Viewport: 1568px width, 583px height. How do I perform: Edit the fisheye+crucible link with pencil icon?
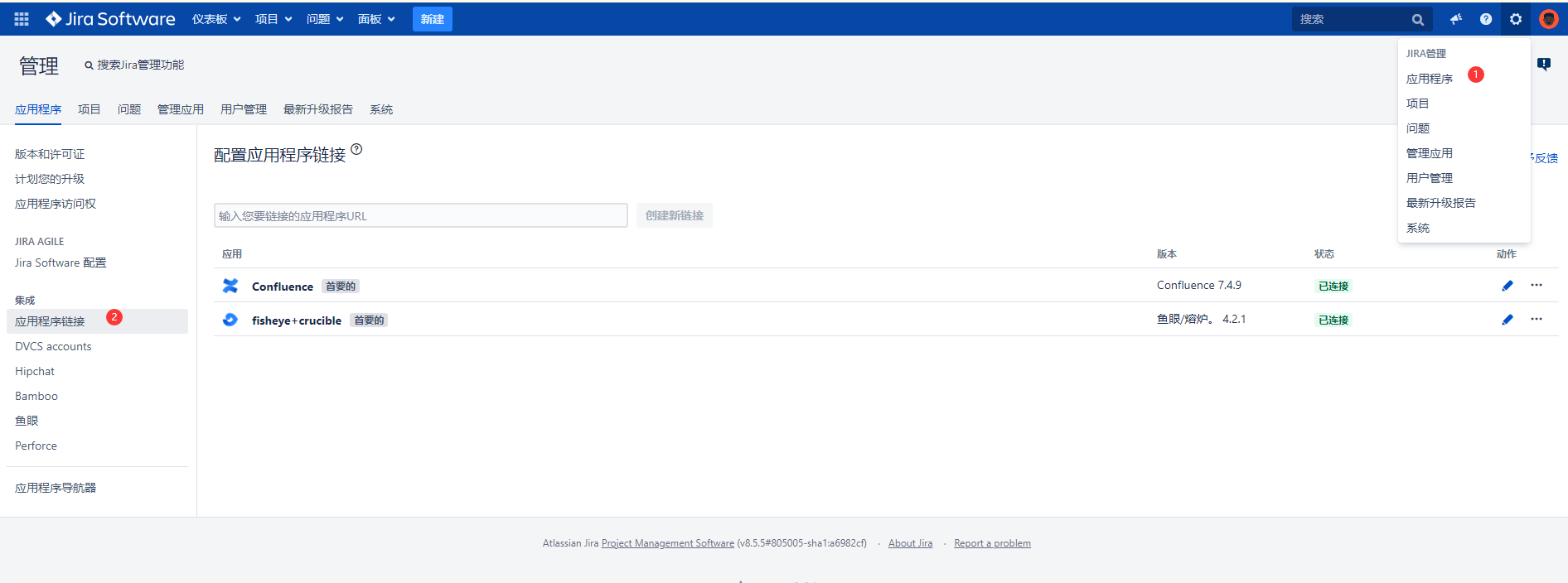click(x=1508, y=320)
